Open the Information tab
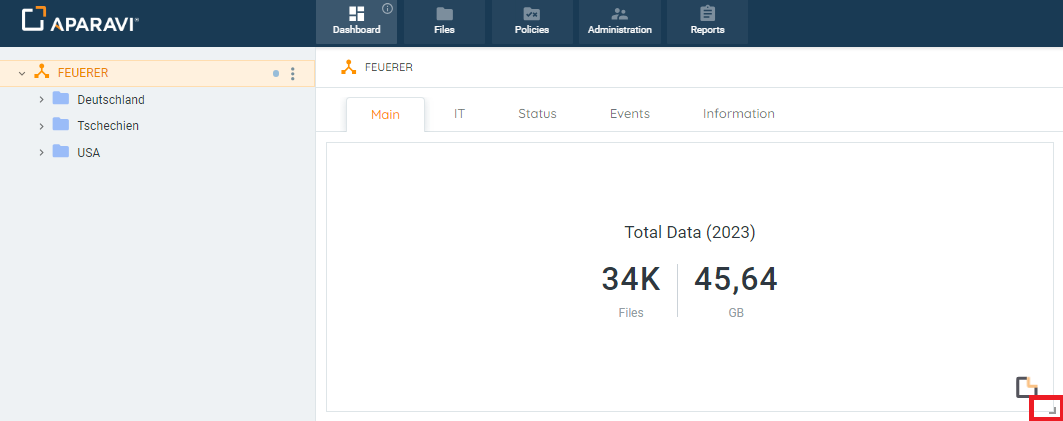 click(738, 114)
